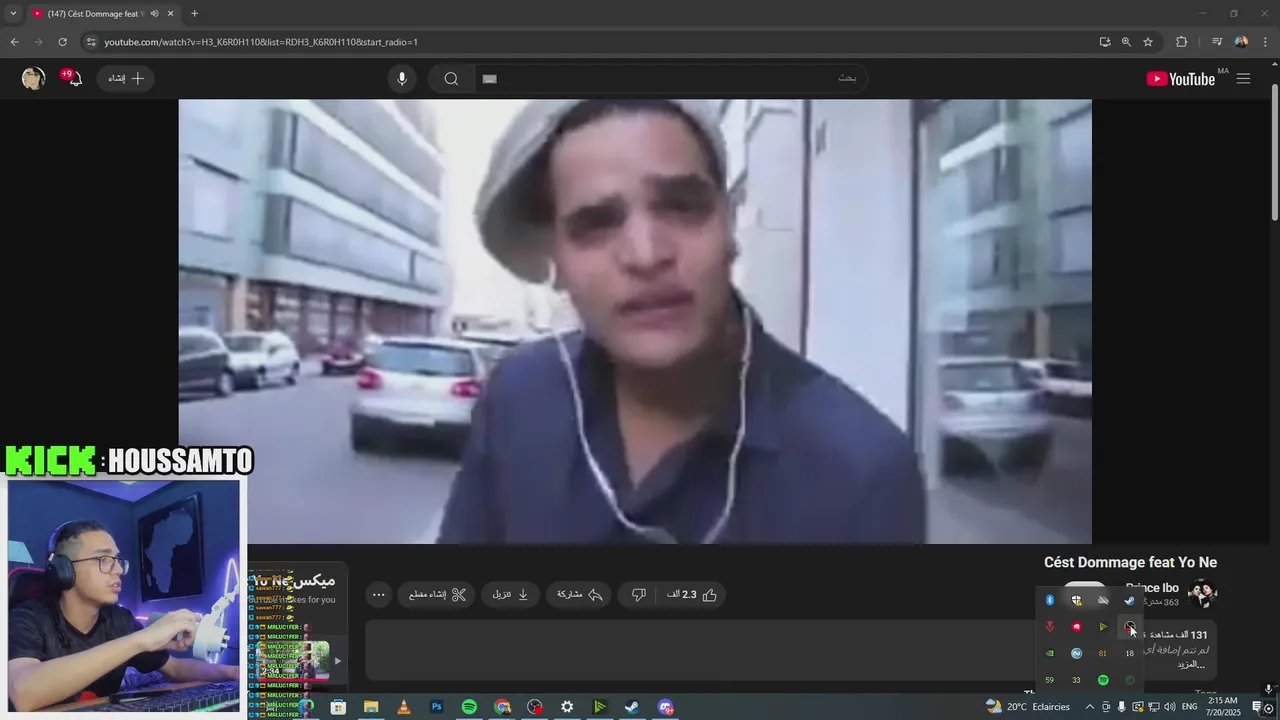Image resolution: width=1280 pixels, height=720 pixels.
Task: Bookmark this tab with star icon
Action: click(x=1148, y=42)
